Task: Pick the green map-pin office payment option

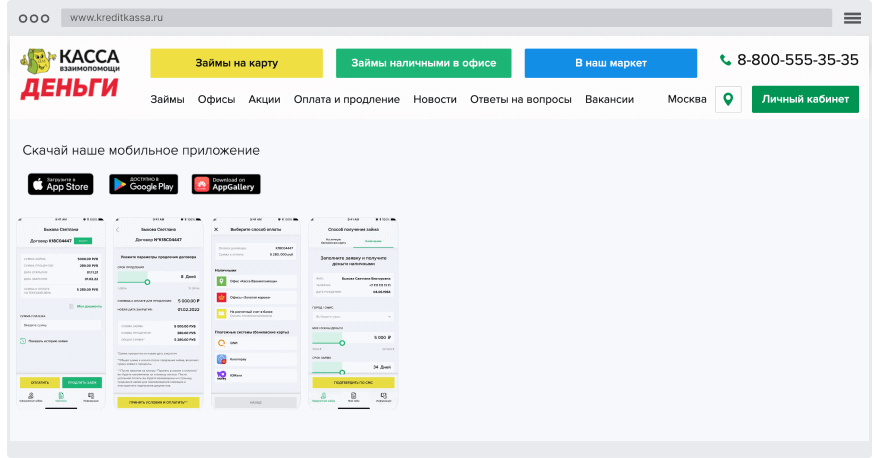Action: coord(221,281)
